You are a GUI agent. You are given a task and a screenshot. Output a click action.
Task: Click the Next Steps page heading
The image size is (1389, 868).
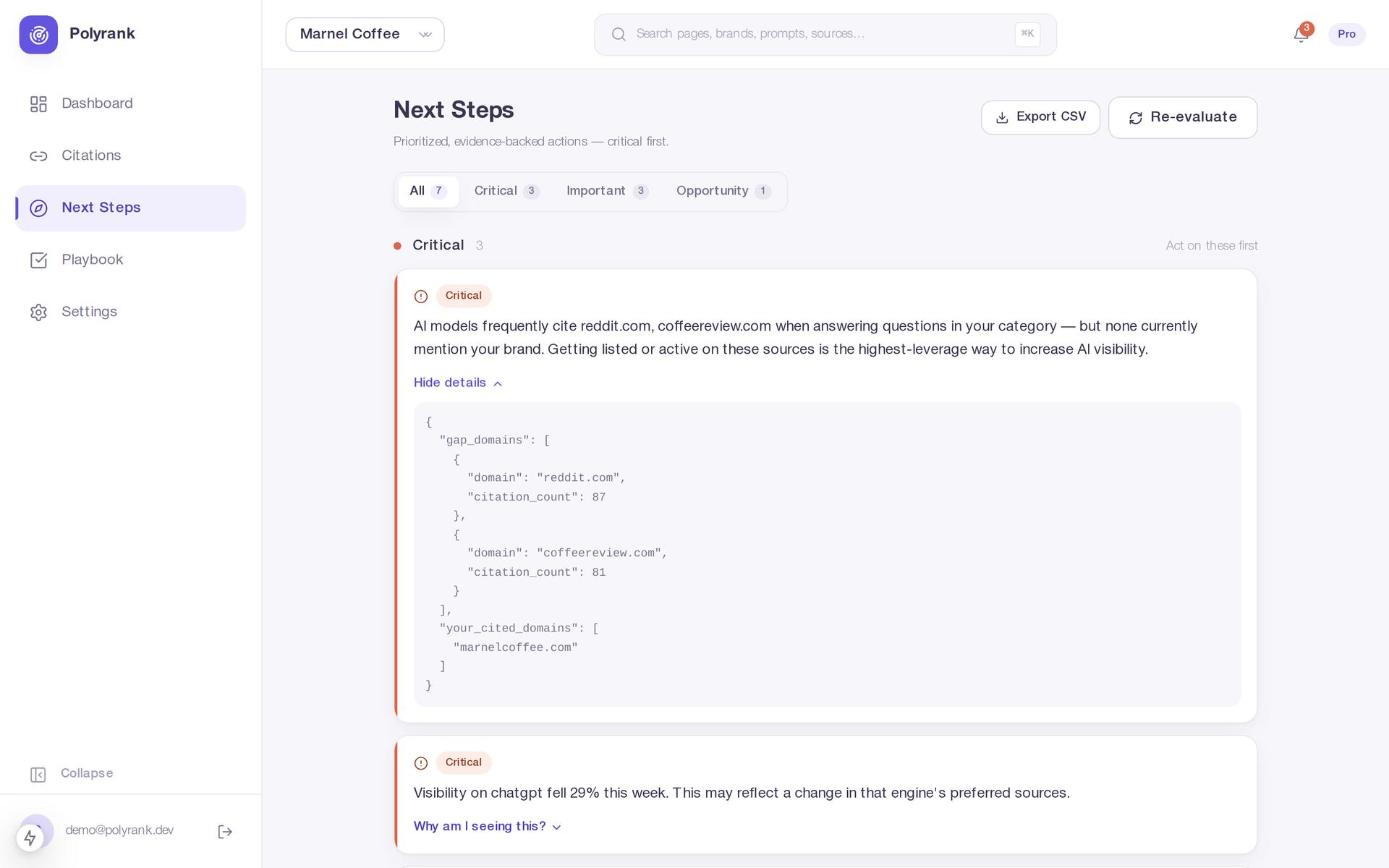454,110
